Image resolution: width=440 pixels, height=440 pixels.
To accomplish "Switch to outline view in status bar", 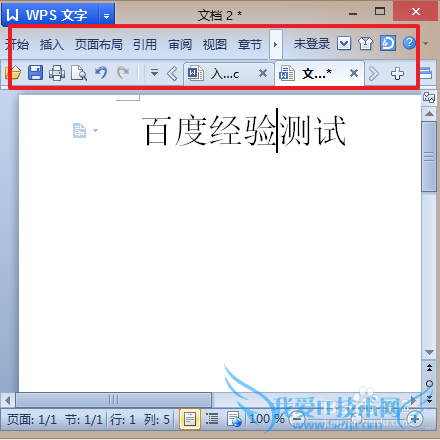I will (x=212, y=419).
